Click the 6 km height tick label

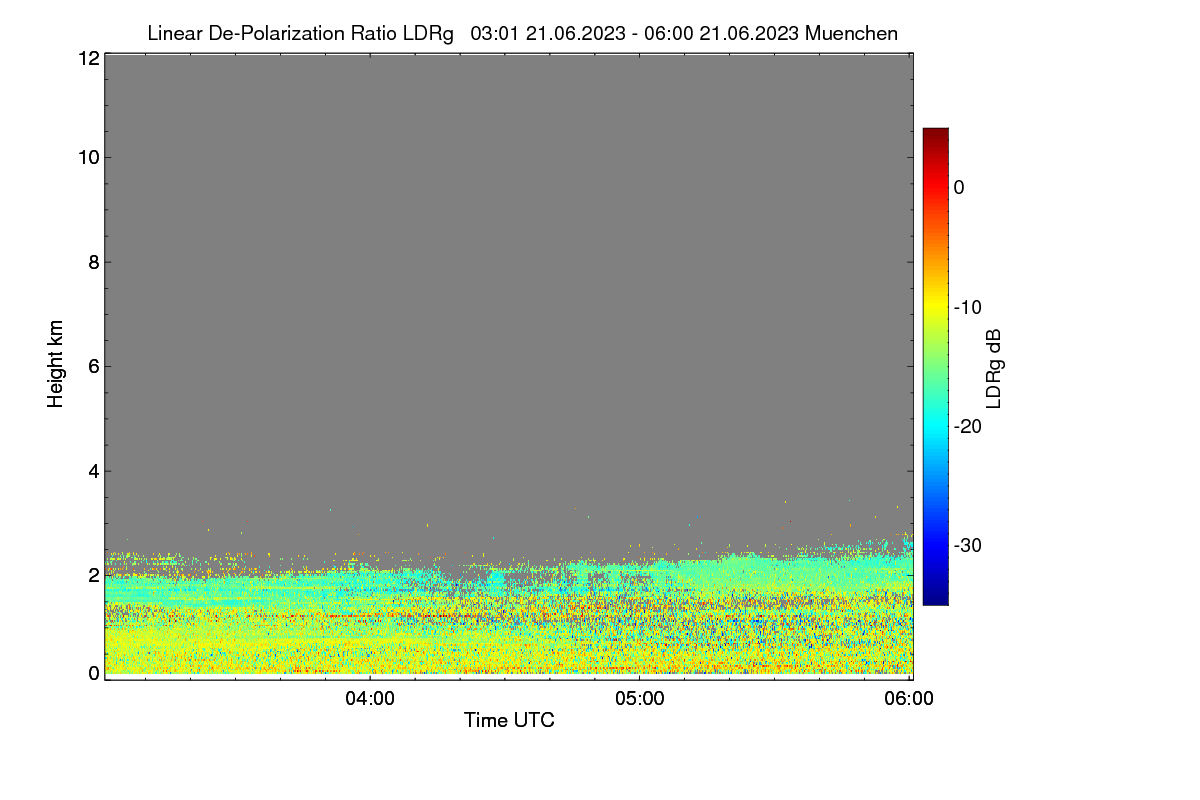pyautogui.click(x=93, y=366)
